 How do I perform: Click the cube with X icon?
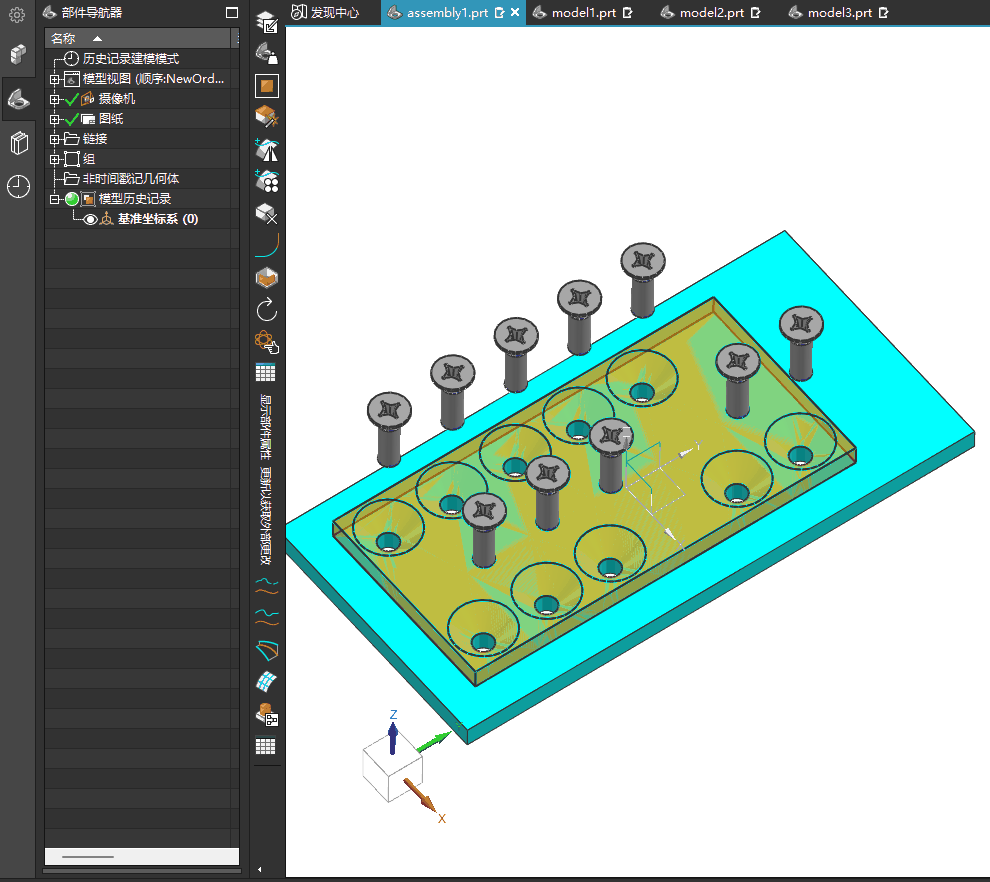266,214
